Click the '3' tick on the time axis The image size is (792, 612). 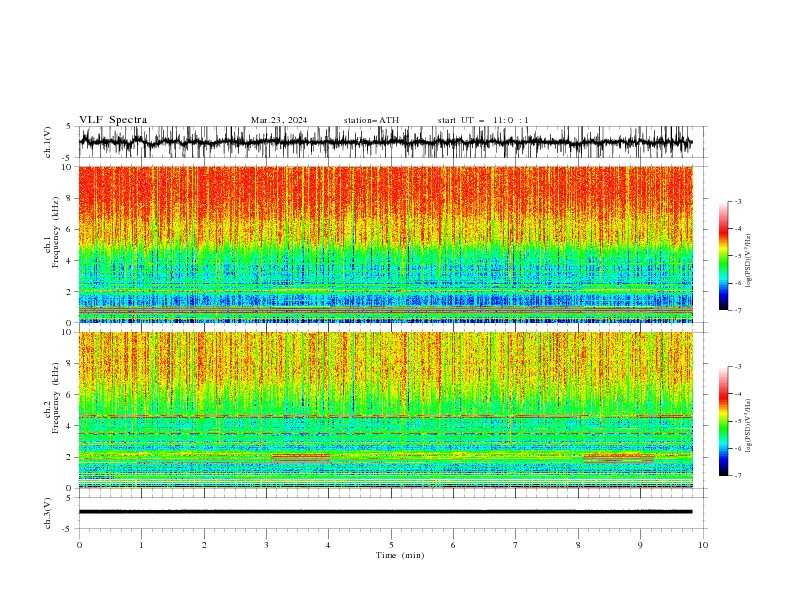pos(266,545)
